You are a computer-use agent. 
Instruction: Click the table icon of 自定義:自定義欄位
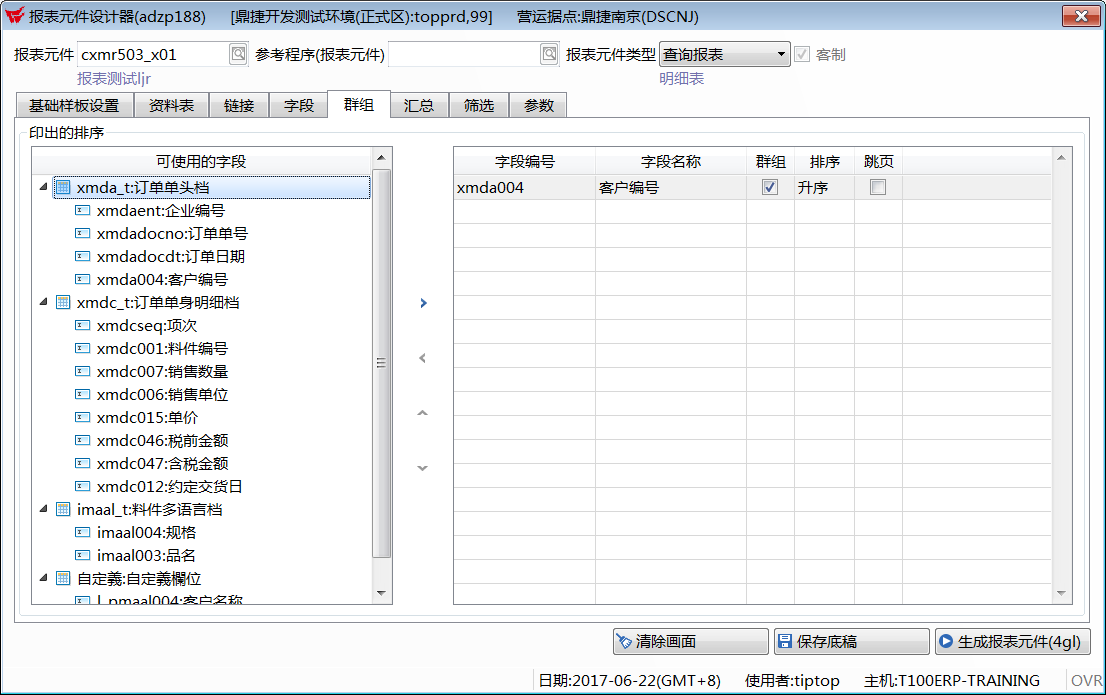(63, 578)
